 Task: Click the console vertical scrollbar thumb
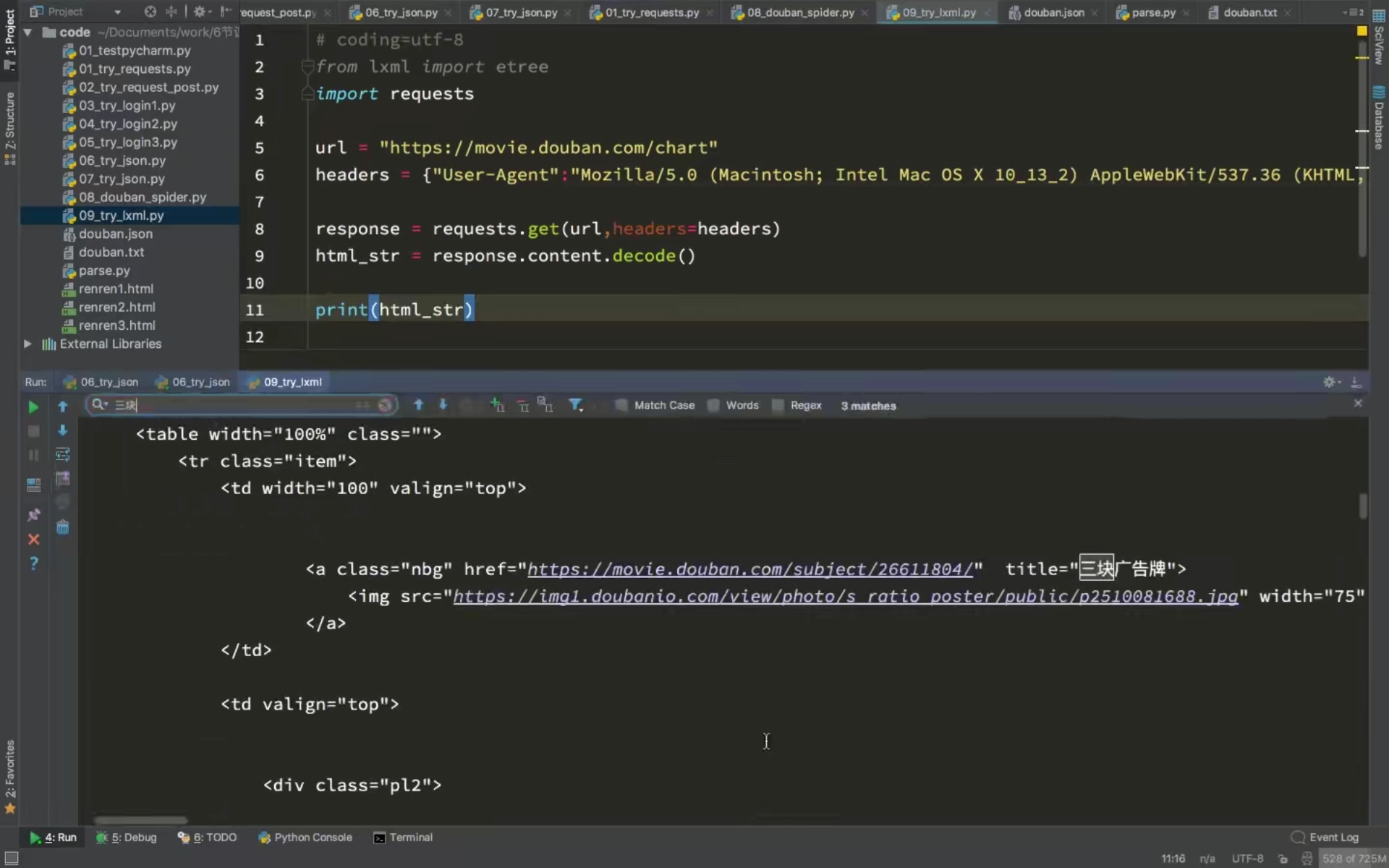[x=1363, y=506]
